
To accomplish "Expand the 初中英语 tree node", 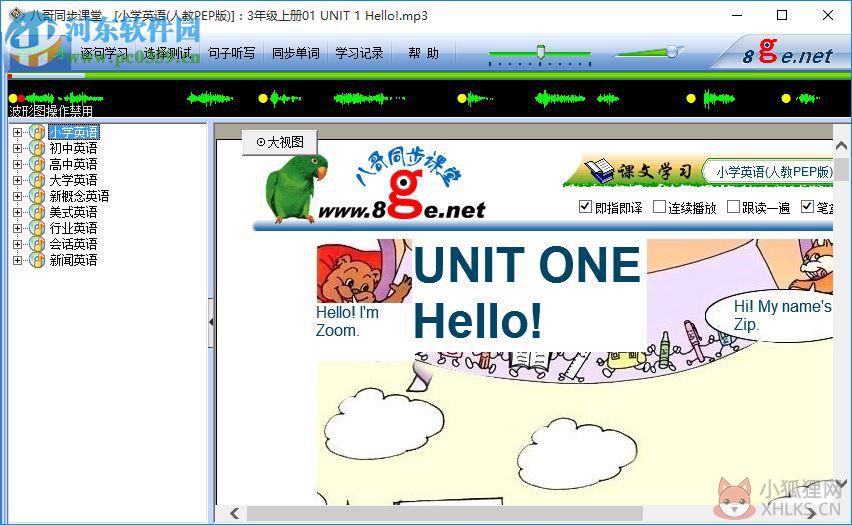I will [x=17, y=148].
